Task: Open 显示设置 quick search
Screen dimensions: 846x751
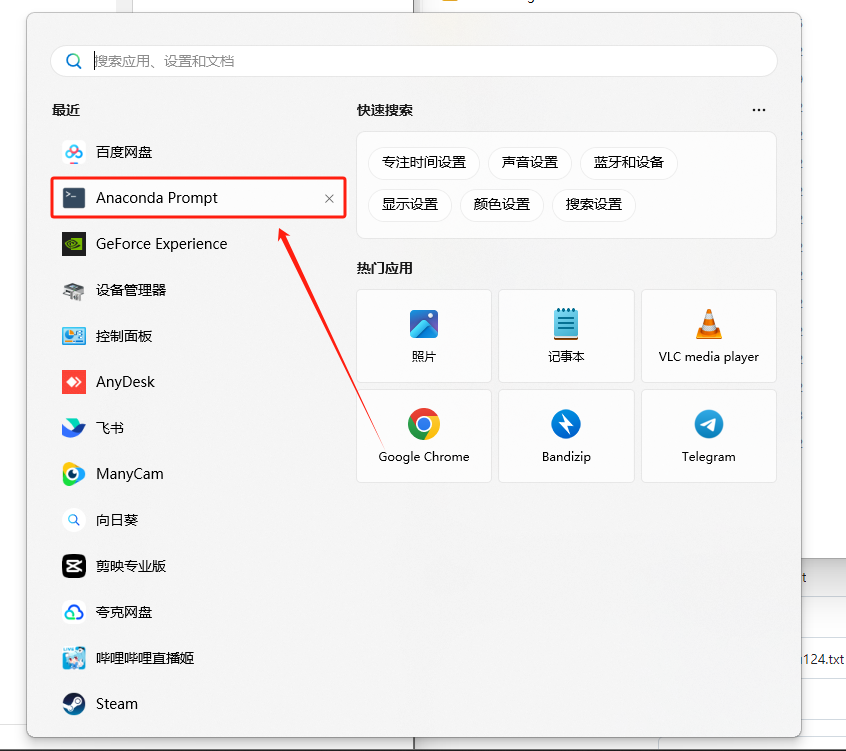Action: [x=410, y=204]
